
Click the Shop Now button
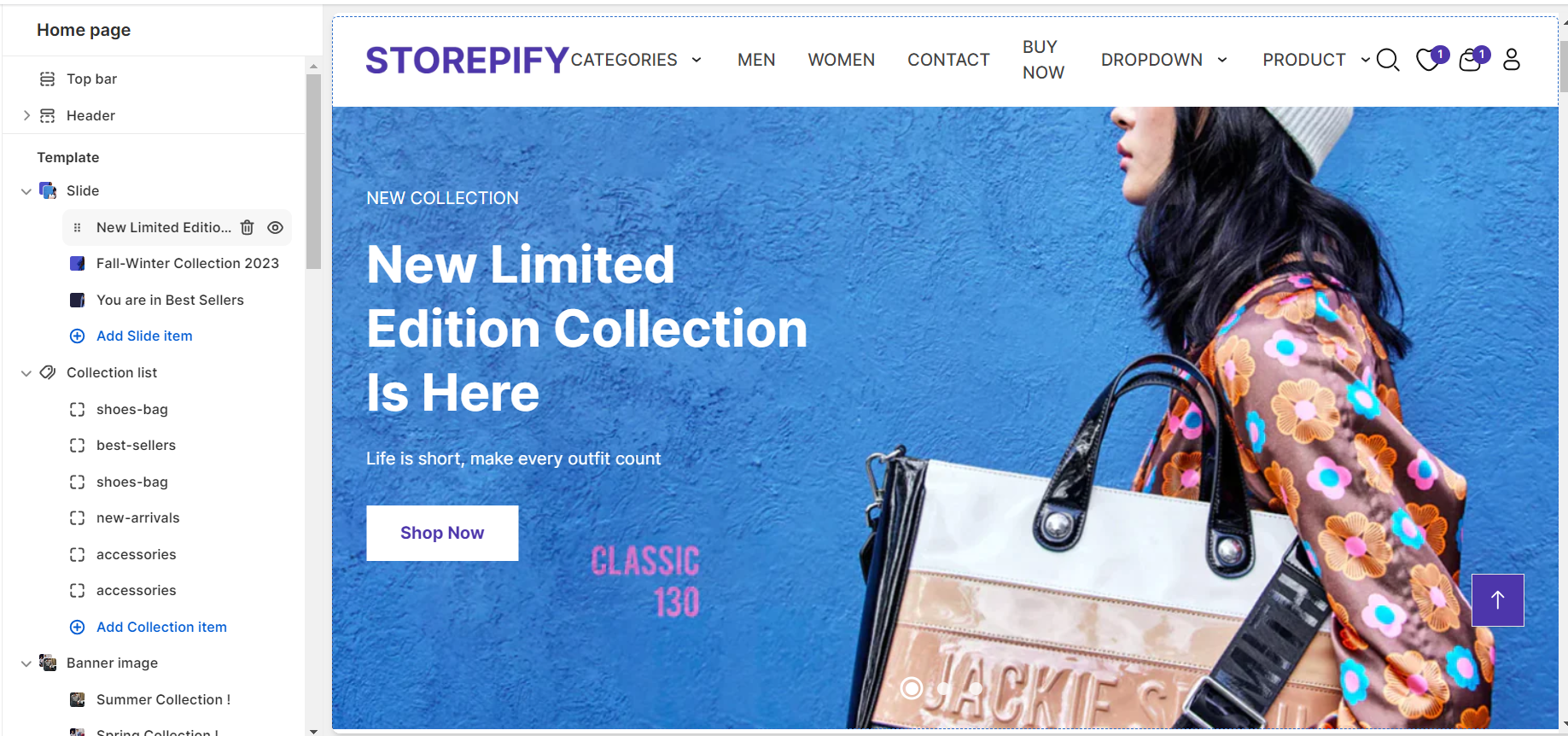[x=442, y=533]
